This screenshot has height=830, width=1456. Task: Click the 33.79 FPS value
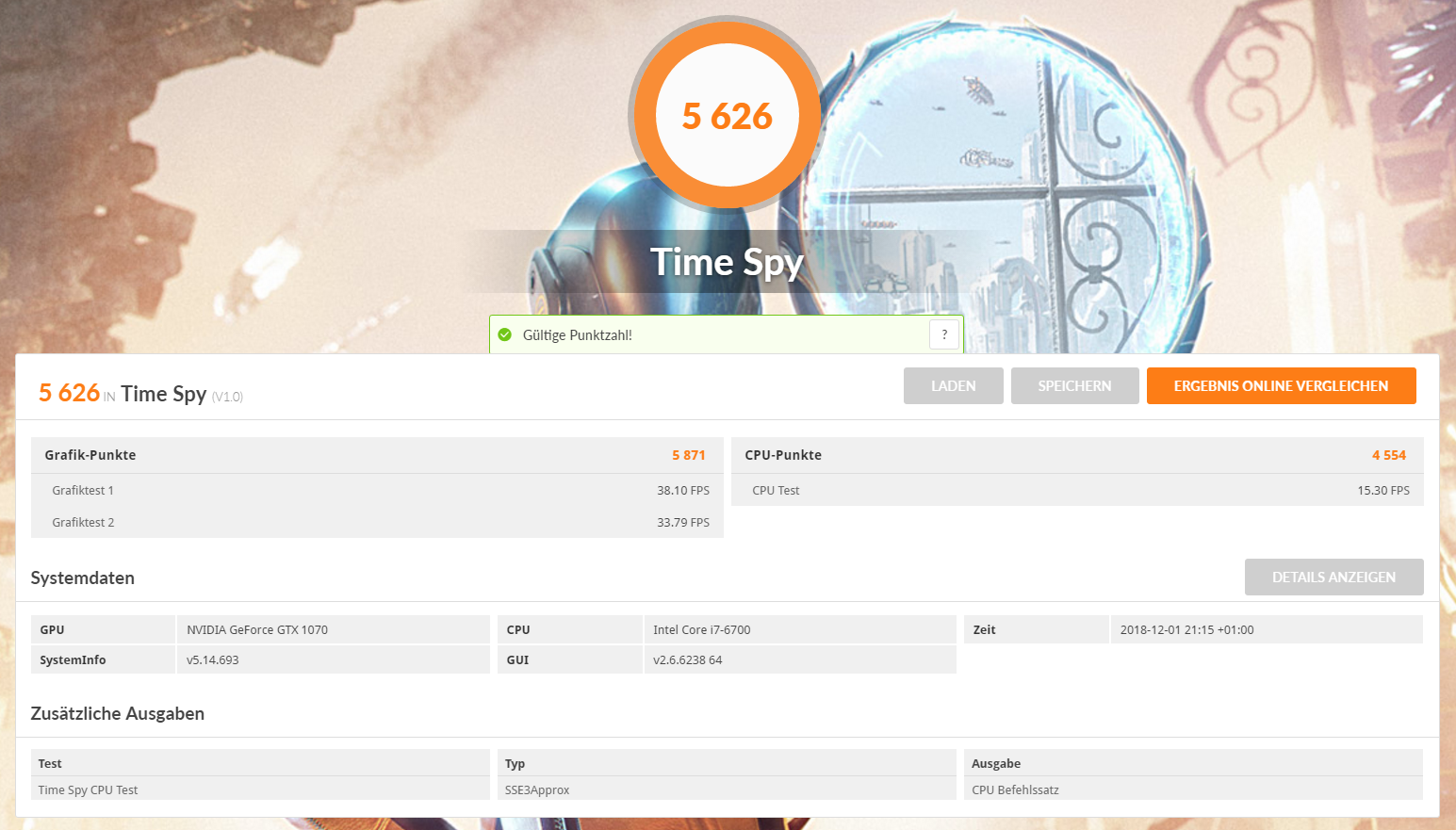click(x=683, y=523)
